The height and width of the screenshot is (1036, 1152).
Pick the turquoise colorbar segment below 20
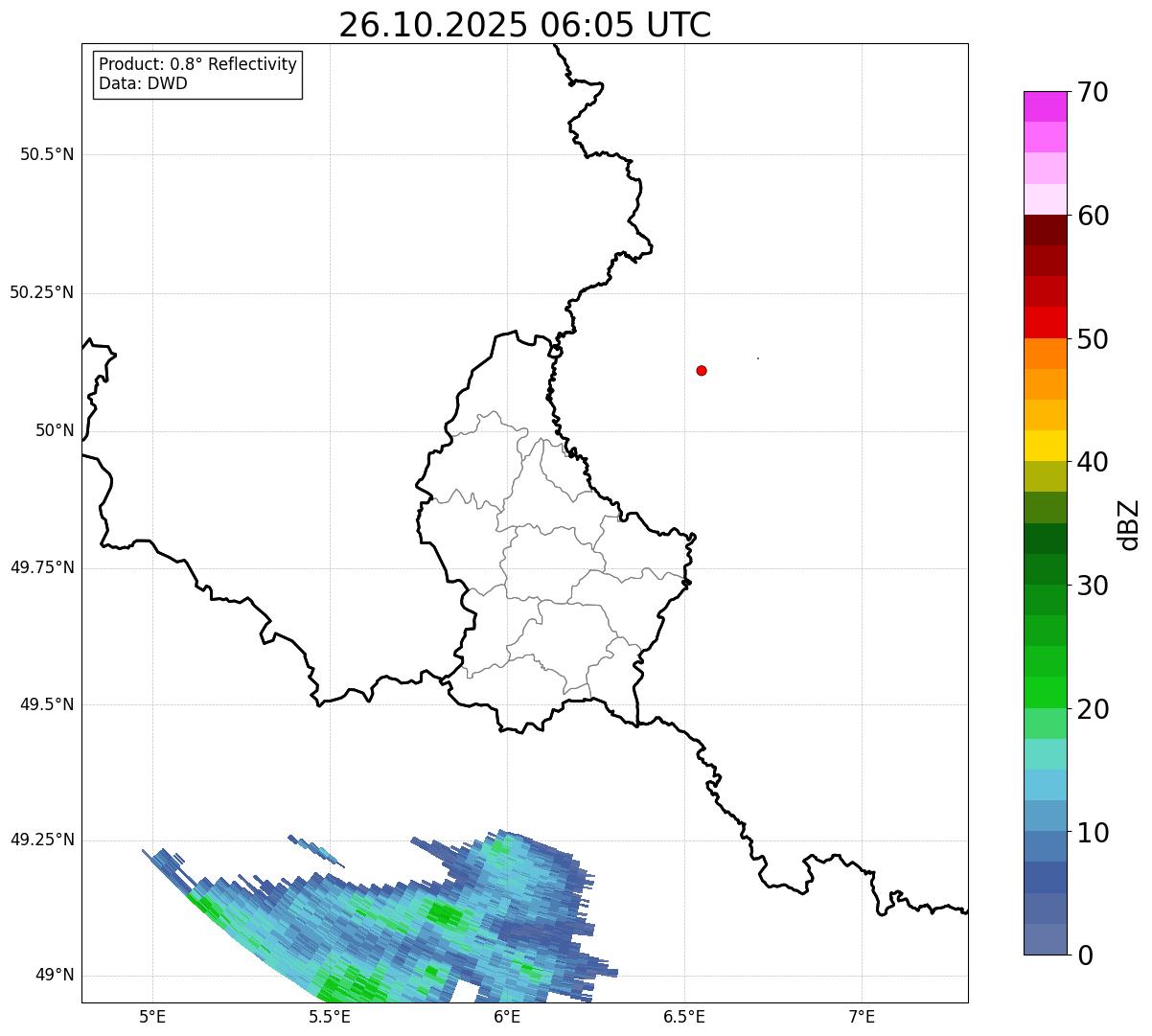point(1045,754)
